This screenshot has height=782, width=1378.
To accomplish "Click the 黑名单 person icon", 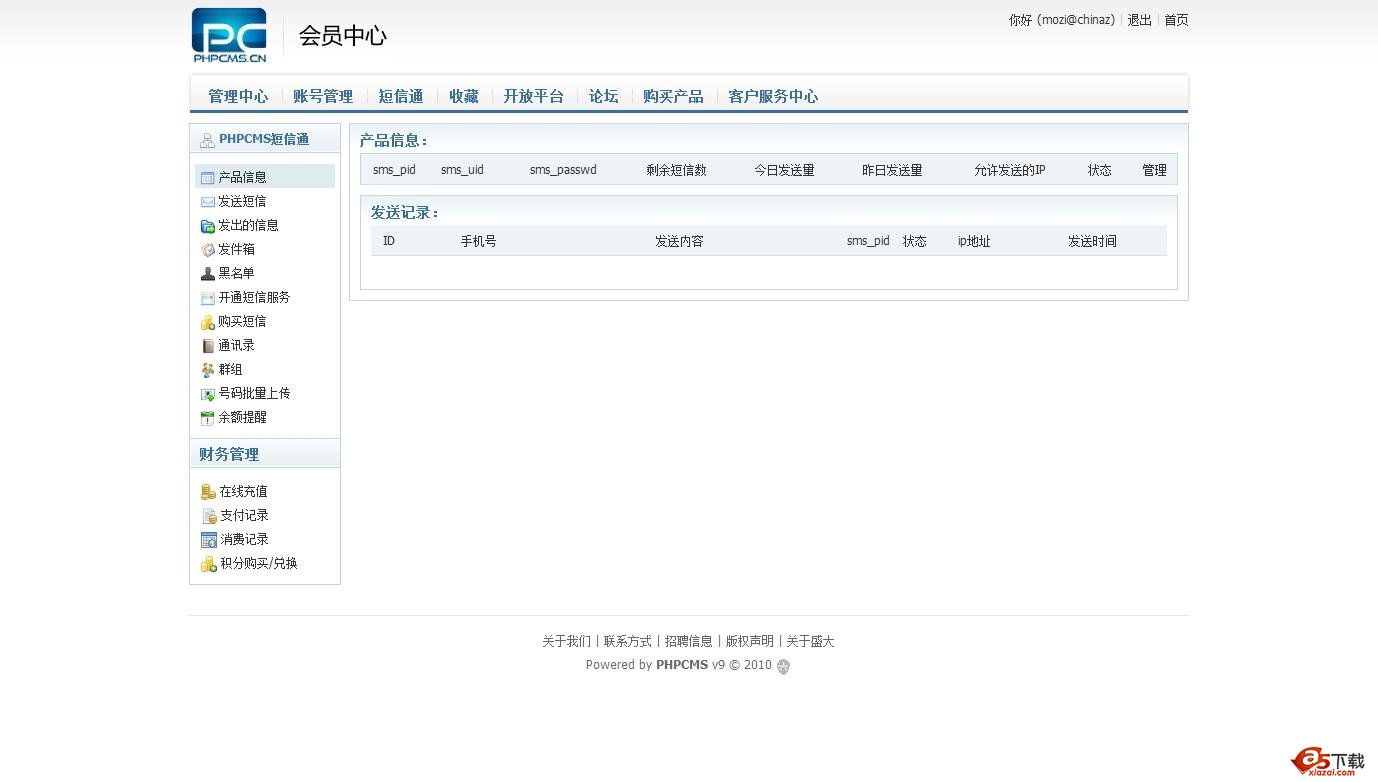I will click(207, 274).
